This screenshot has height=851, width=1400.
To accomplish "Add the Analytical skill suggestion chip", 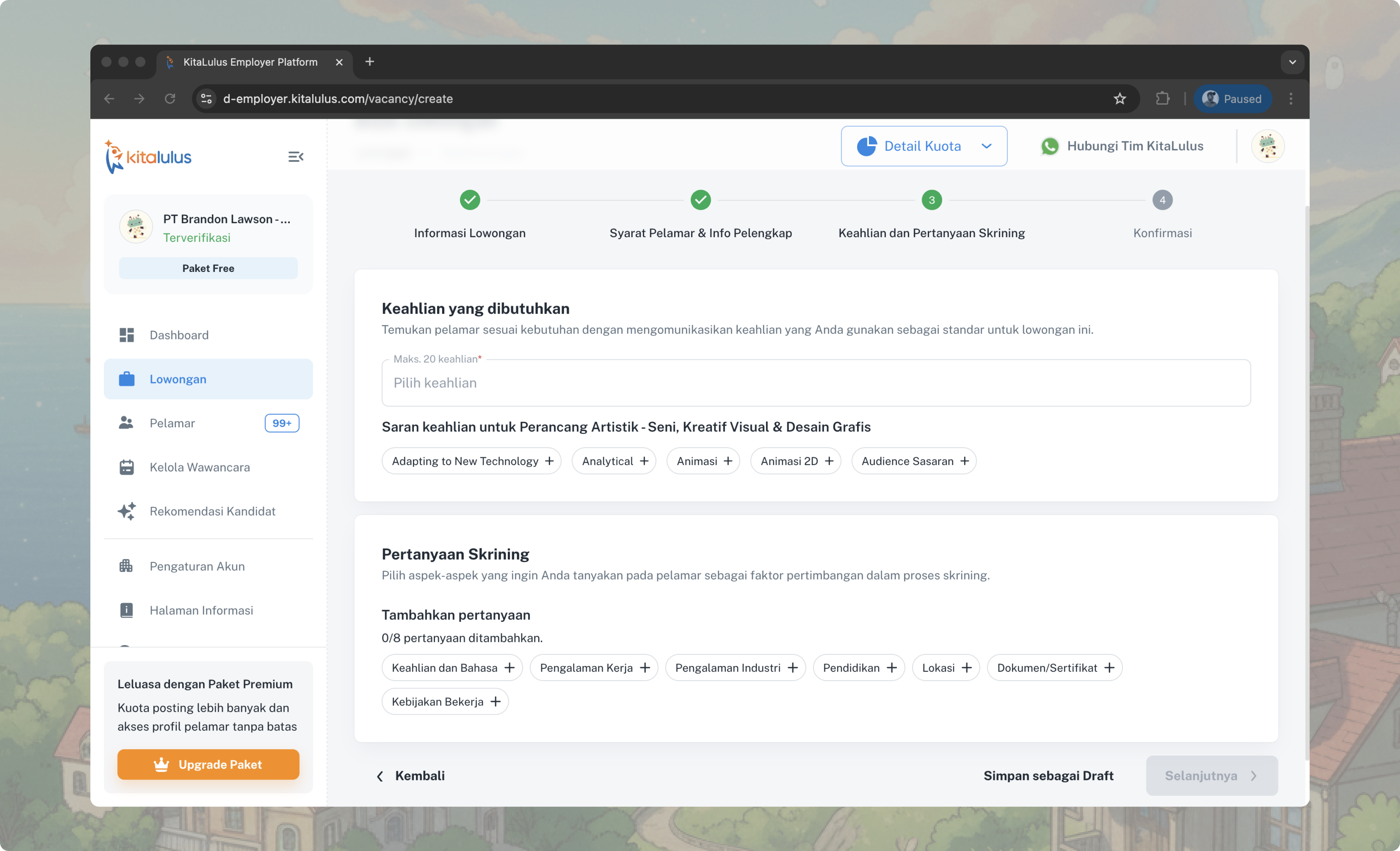I will [614, 461].
